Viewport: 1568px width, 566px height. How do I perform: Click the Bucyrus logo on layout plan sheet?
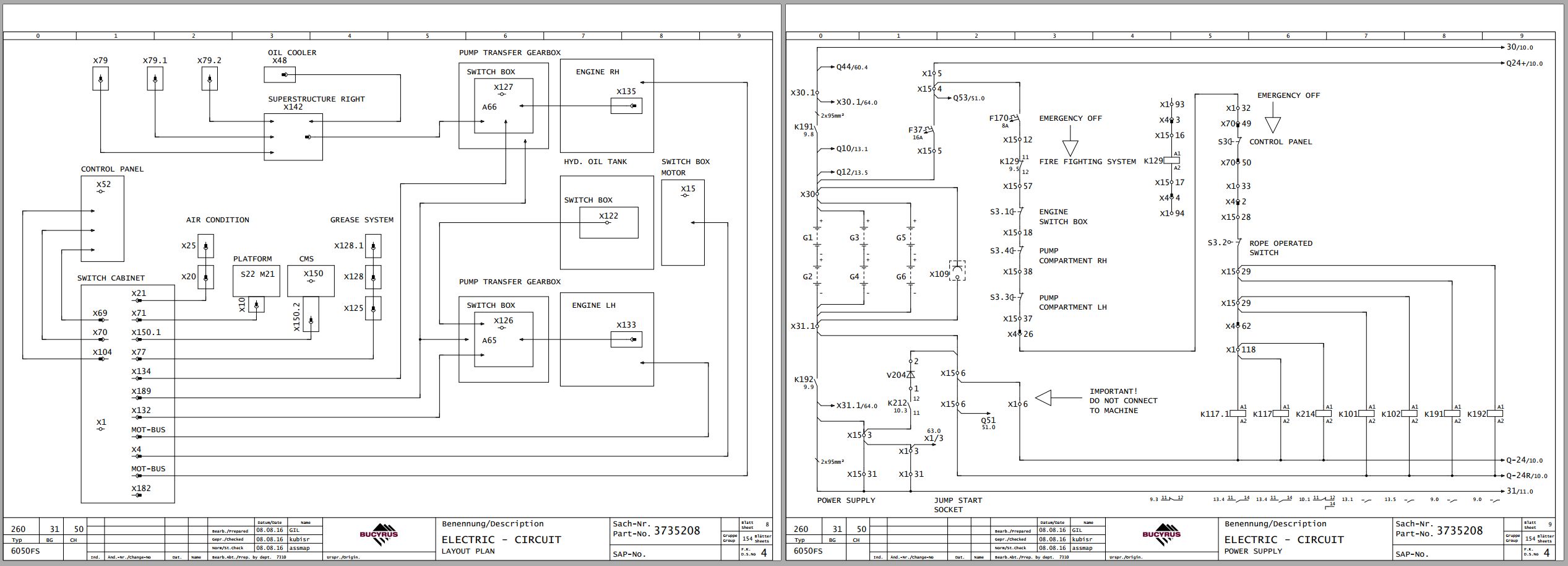pos(379,535)
